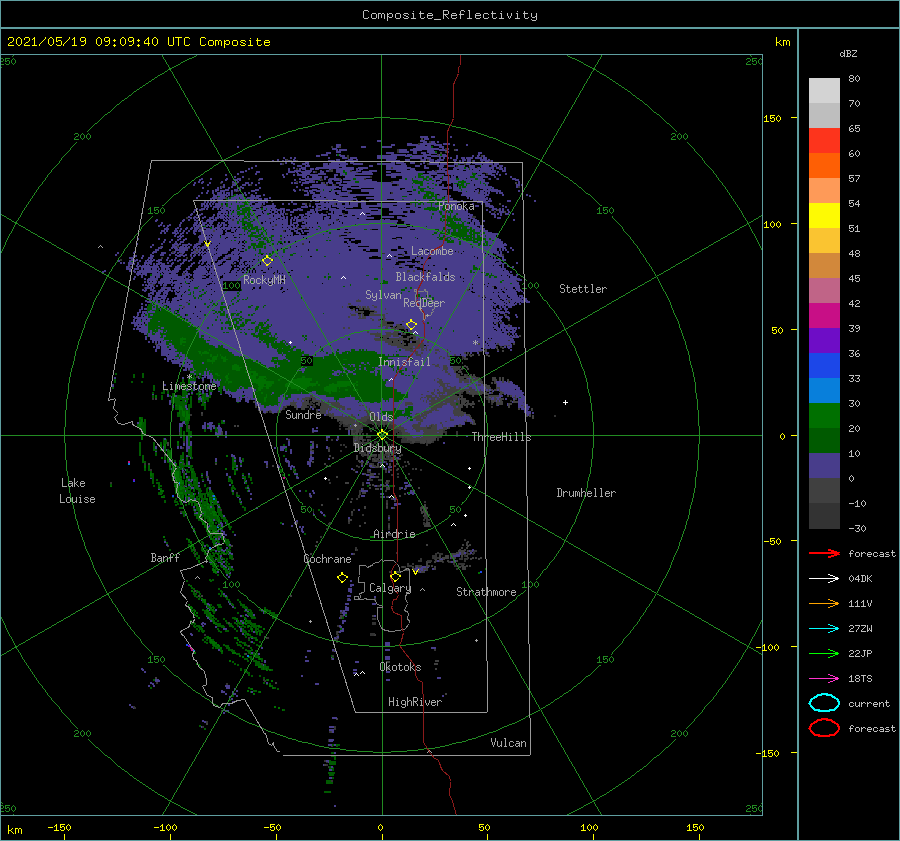Click the HighRiver town label
Screen dimensions: 900x841
(415, 702)
